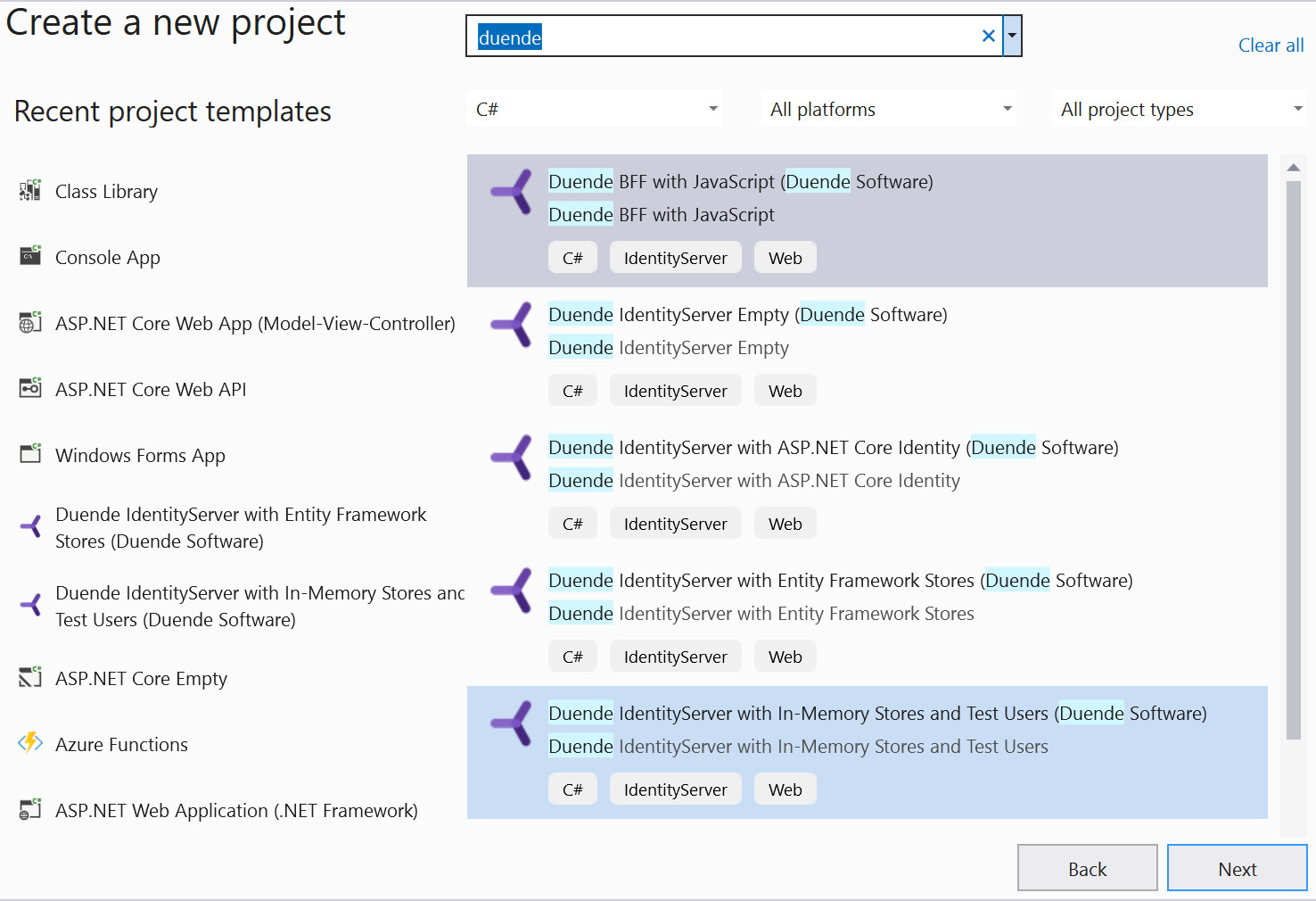Click IdentityServer tag under In-Memory Stores result

click(x=675, y=789)
